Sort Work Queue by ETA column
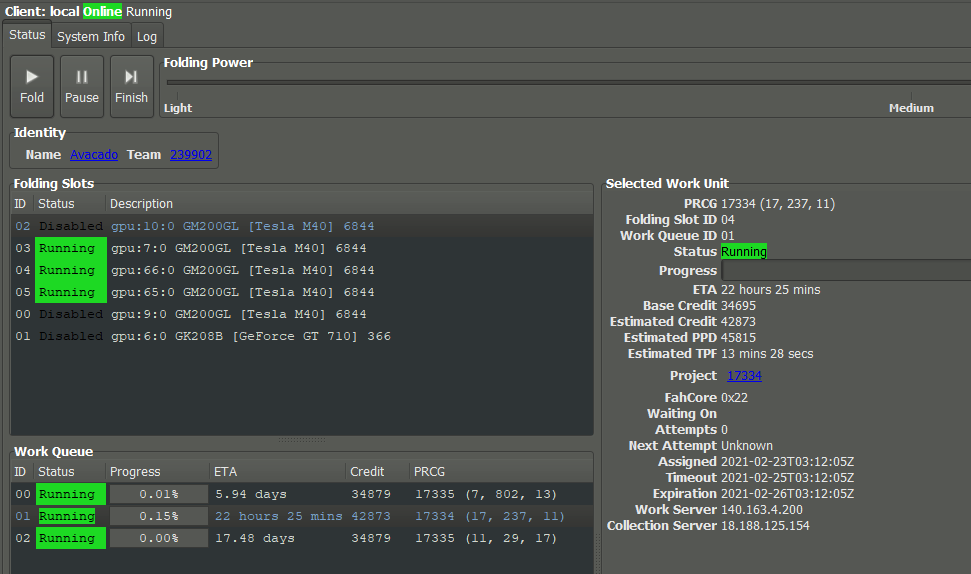The width and height of the screenshot is (971, 574). point(277,472)
